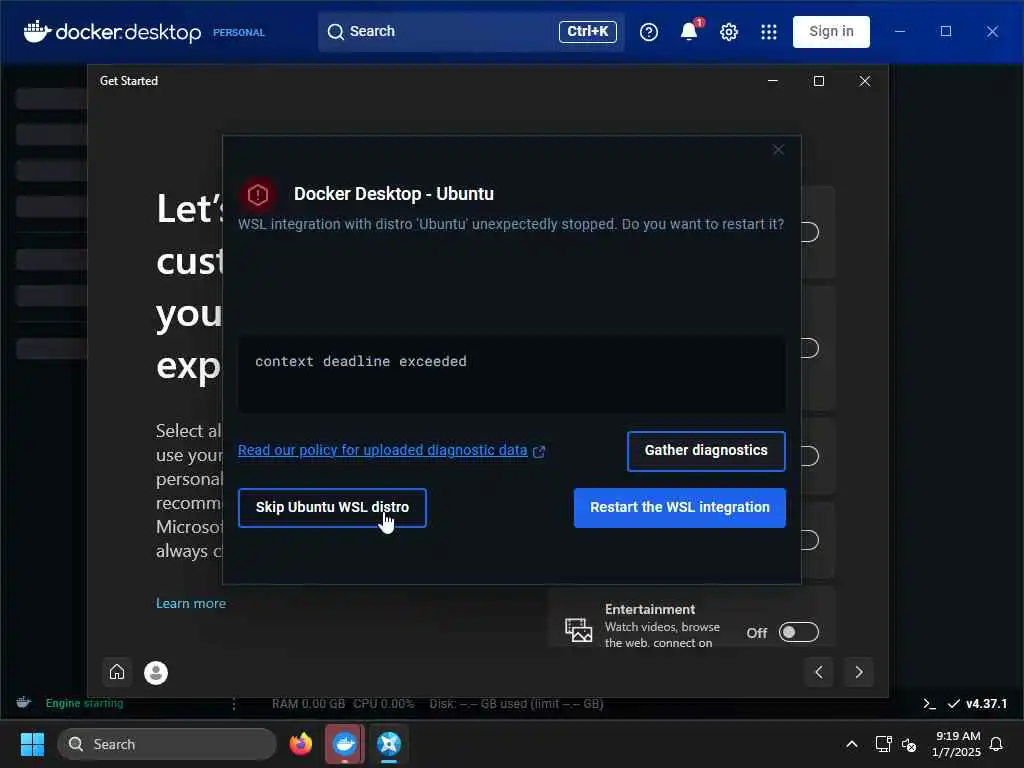Click PERSONAL plan label
The image size is (1024, 768).
238,33
